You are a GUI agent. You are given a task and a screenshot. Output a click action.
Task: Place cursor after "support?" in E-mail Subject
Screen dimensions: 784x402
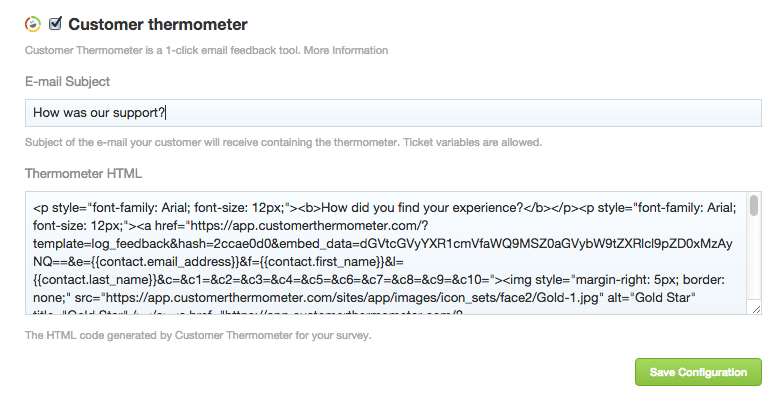(x=166, y=113)
